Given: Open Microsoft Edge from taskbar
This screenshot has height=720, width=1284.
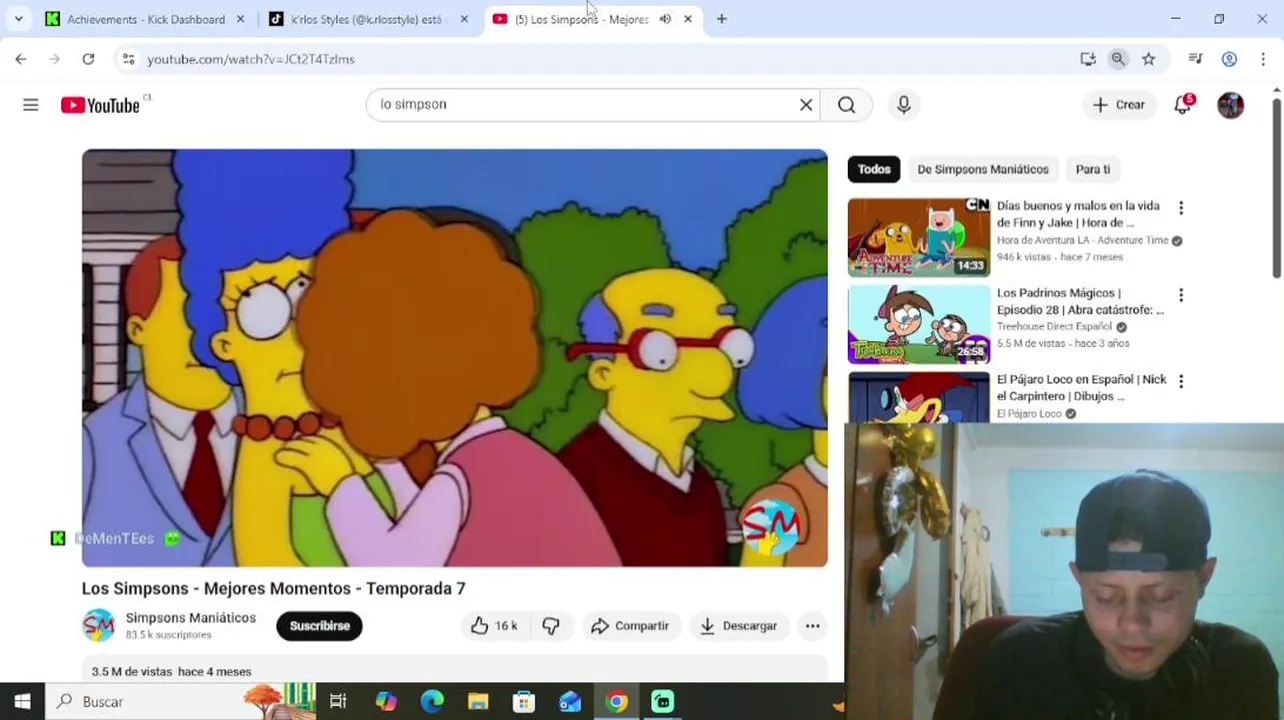Looking at the screenshot, I should pyautogui.click(x=432, y=702).
